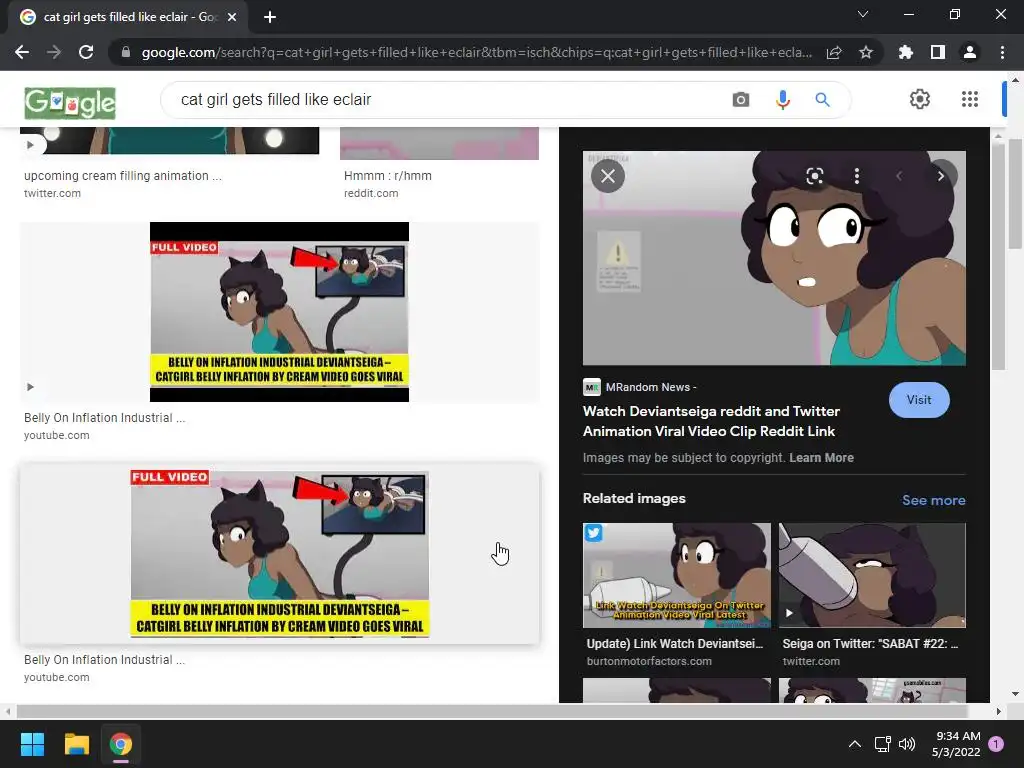The width and height of the screenshot is (1024, 768).
Task: Go to previous image in preview panel
Action: pyautogui.click(x=899, y=176)
